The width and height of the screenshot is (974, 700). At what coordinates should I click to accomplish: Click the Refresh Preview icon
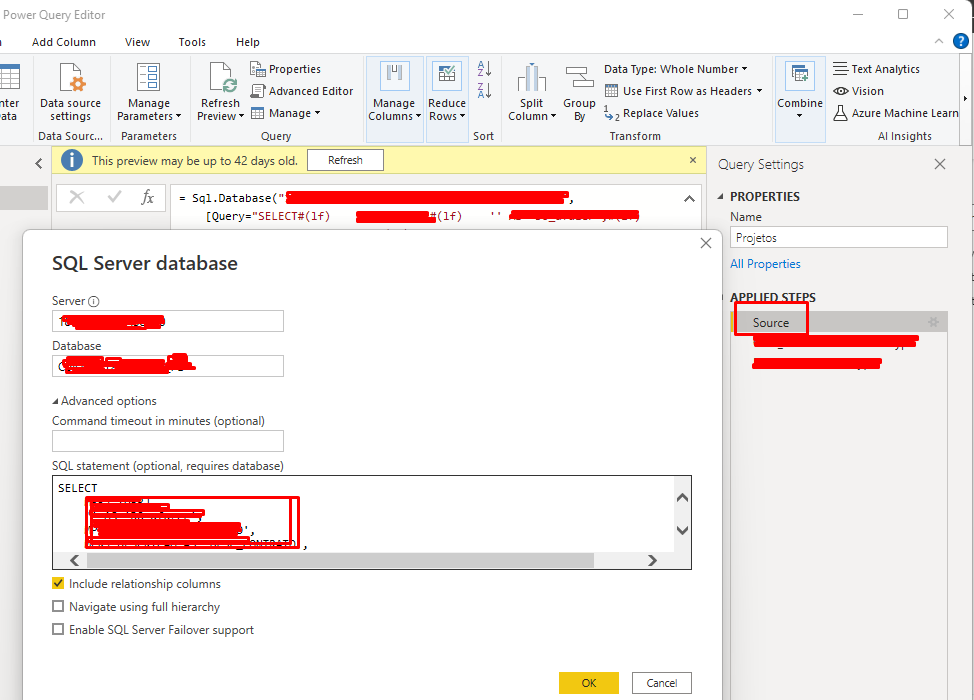point(221,78)
